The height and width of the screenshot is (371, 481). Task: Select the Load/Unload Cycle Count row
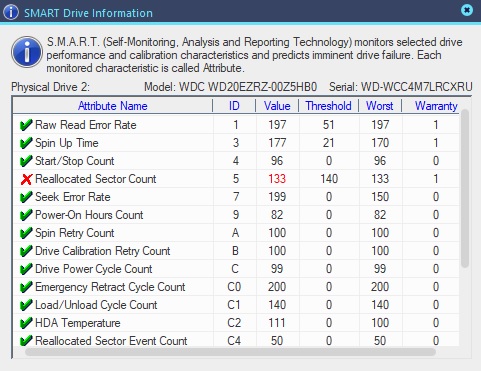236,305
